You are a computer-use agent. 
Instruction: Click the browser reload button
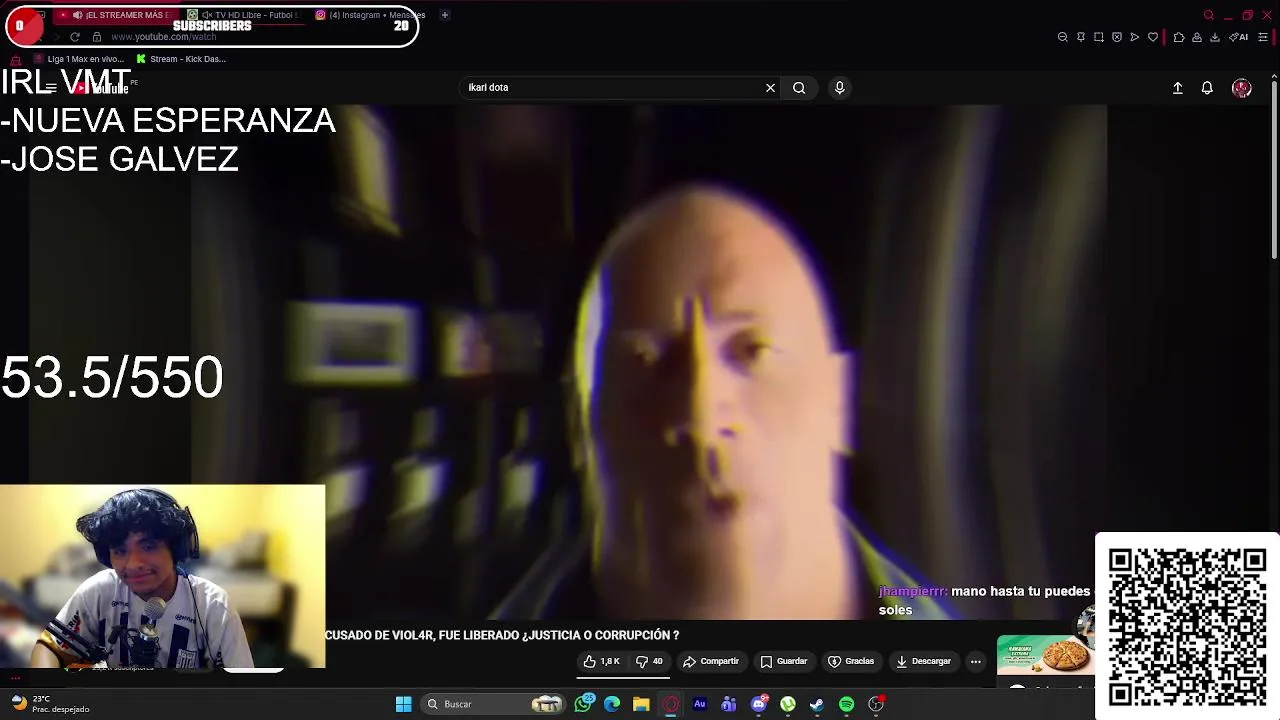(x=74, y=37)
